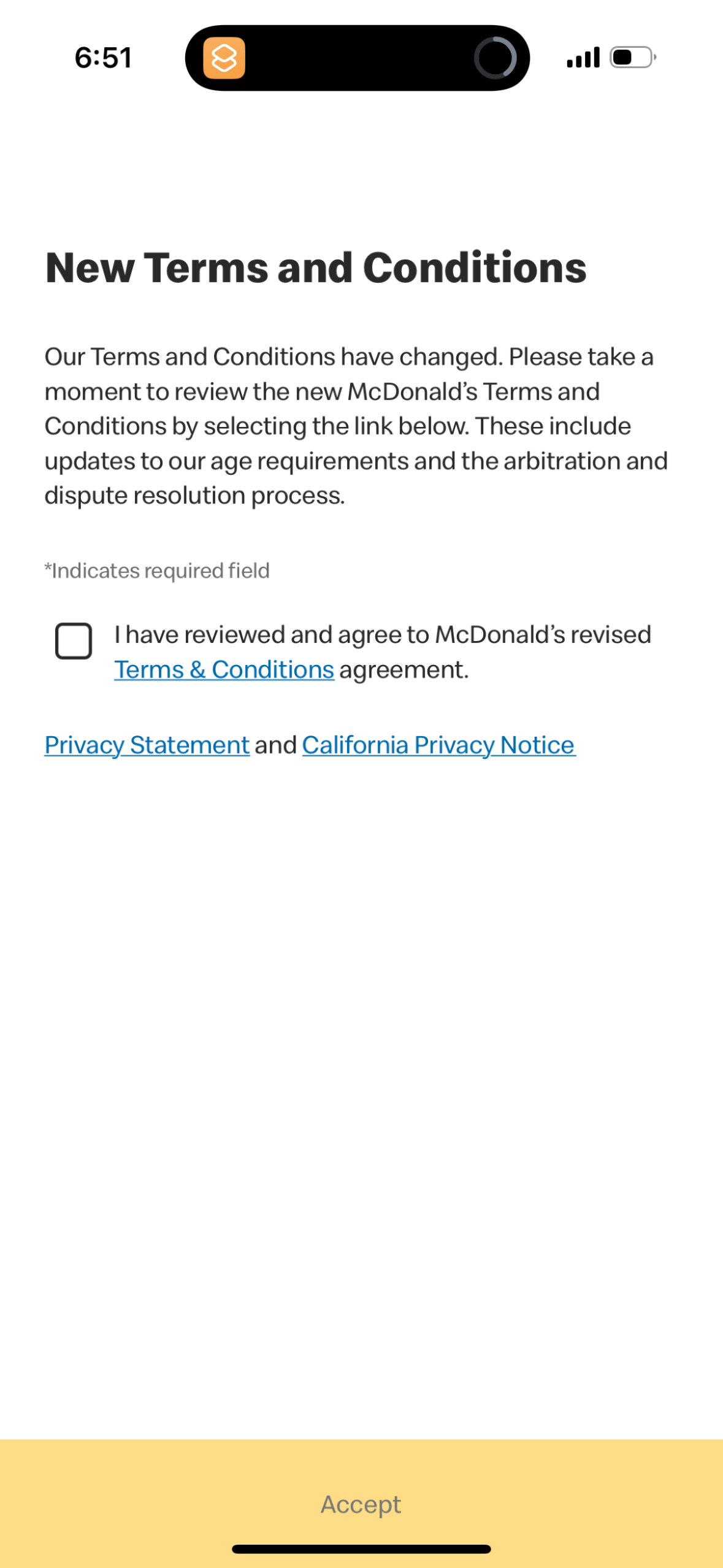The width and height of the screenshot is (723, 1568).
Task: Open the Privacy Statement link
Action: click(x=147, y=745)
